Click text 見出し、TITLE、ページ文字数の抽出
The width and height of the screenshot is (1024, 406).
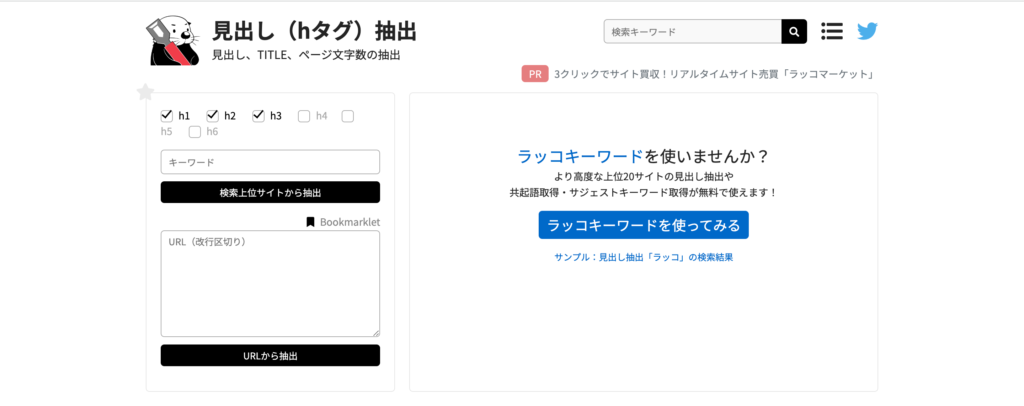[x=306, y=55]
